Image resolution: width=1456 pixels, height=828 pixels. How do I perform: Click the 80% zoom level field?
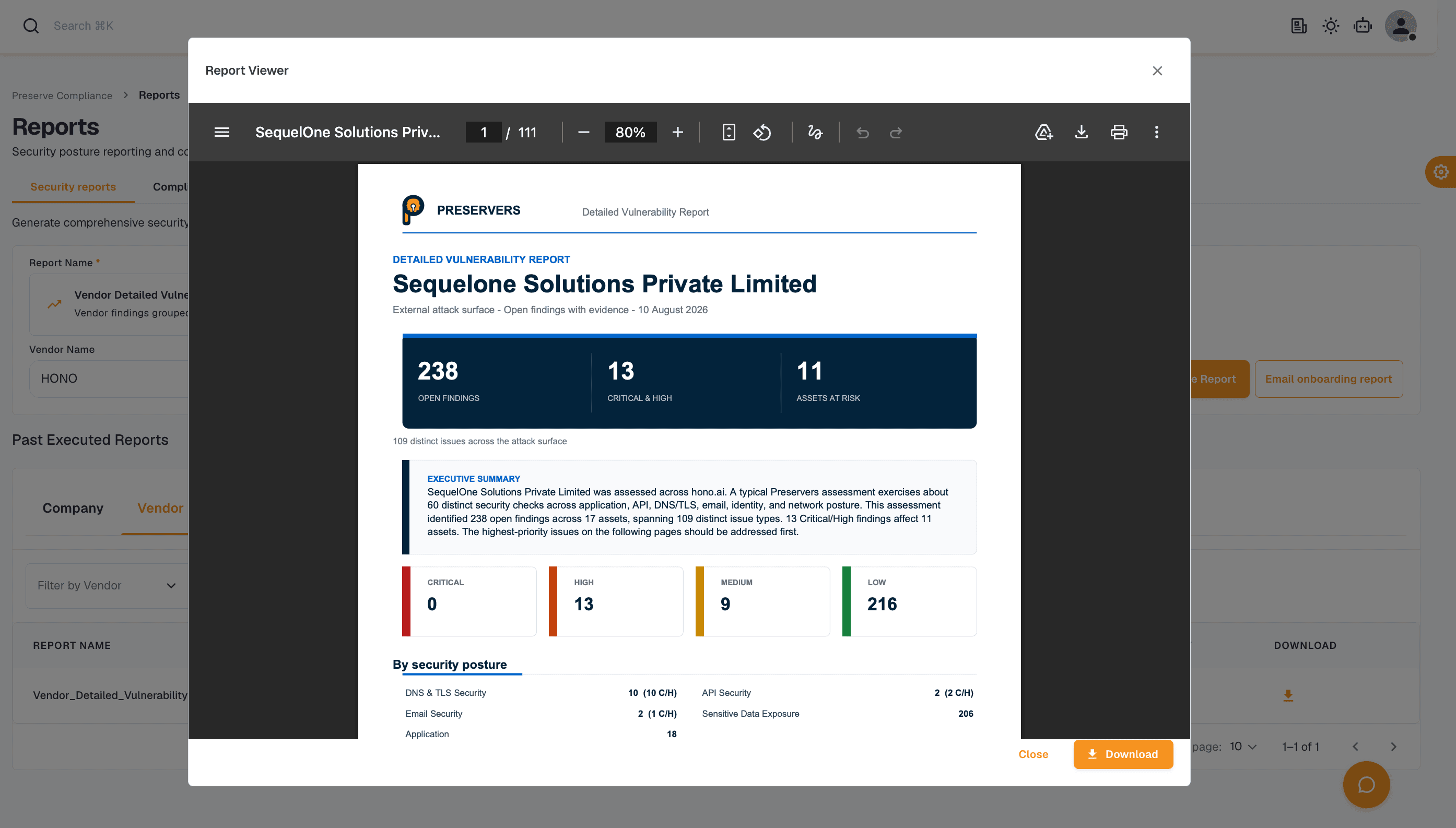[630, 133]
